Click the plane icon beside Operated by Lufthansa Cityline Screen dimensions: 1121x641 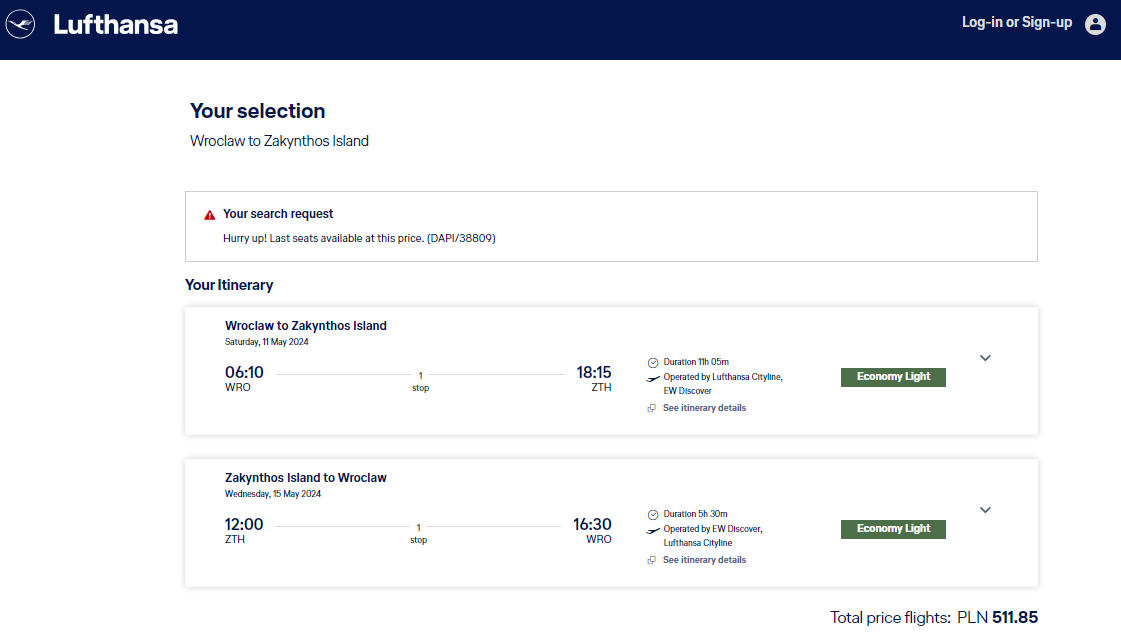[653, 379]
